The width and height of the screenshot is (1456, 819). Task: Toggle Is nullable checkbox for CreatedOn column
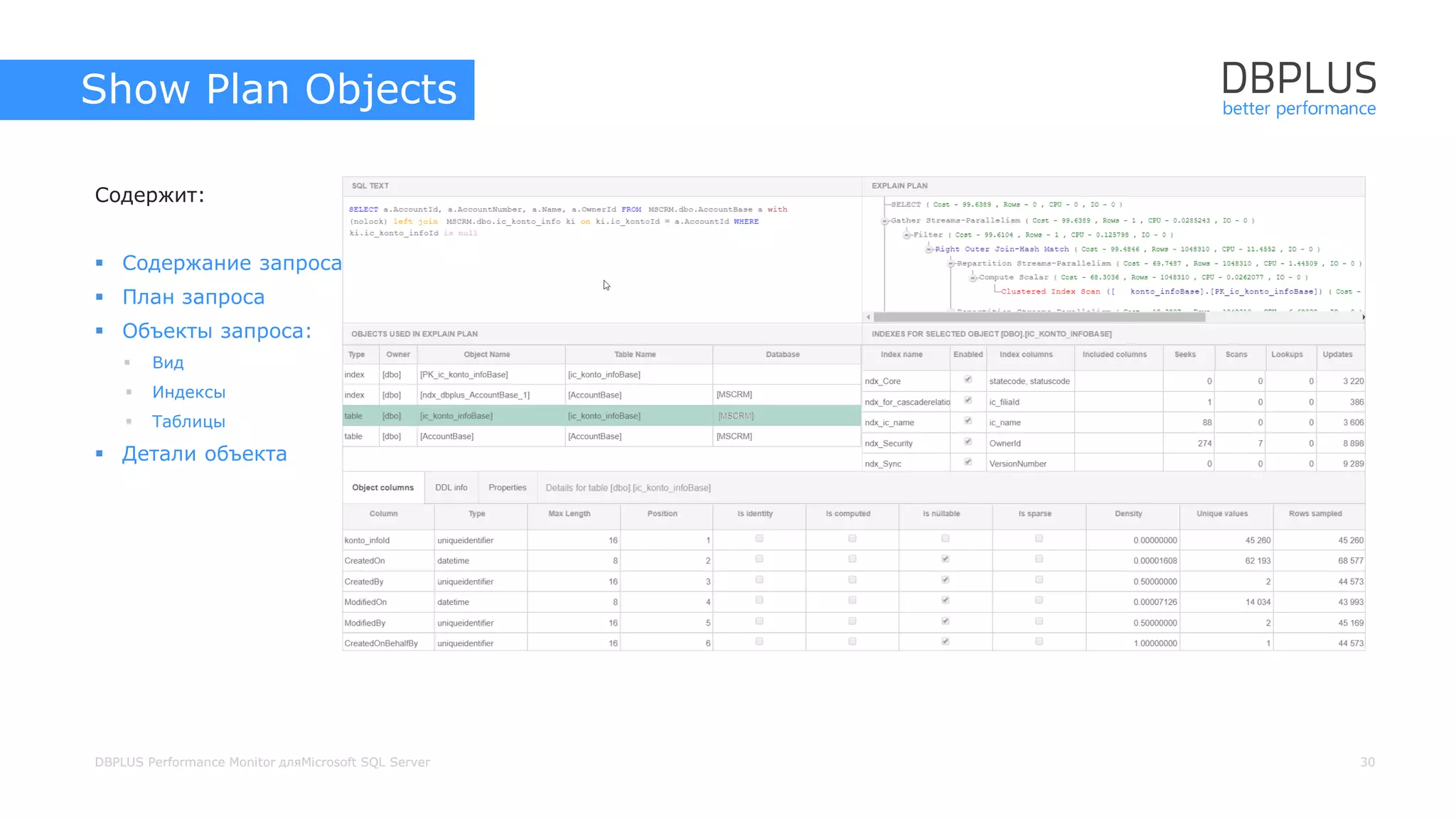click(x=946, y=559)
